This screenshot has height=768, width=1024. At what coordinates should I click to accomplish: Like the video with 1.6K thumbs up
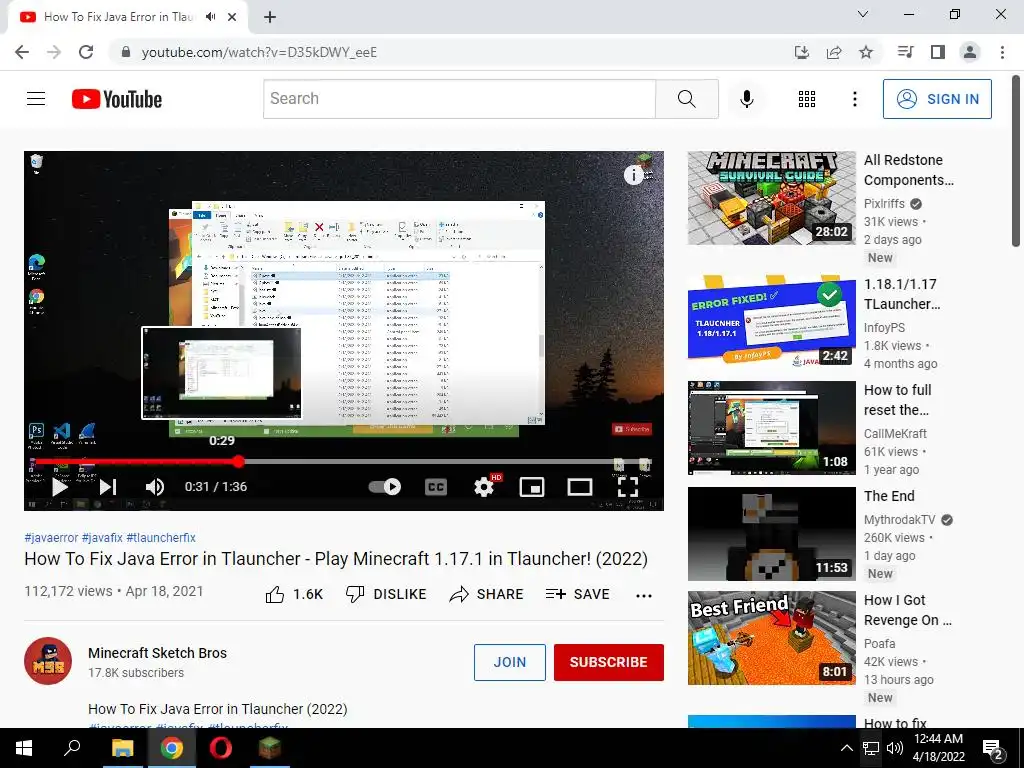295,594
